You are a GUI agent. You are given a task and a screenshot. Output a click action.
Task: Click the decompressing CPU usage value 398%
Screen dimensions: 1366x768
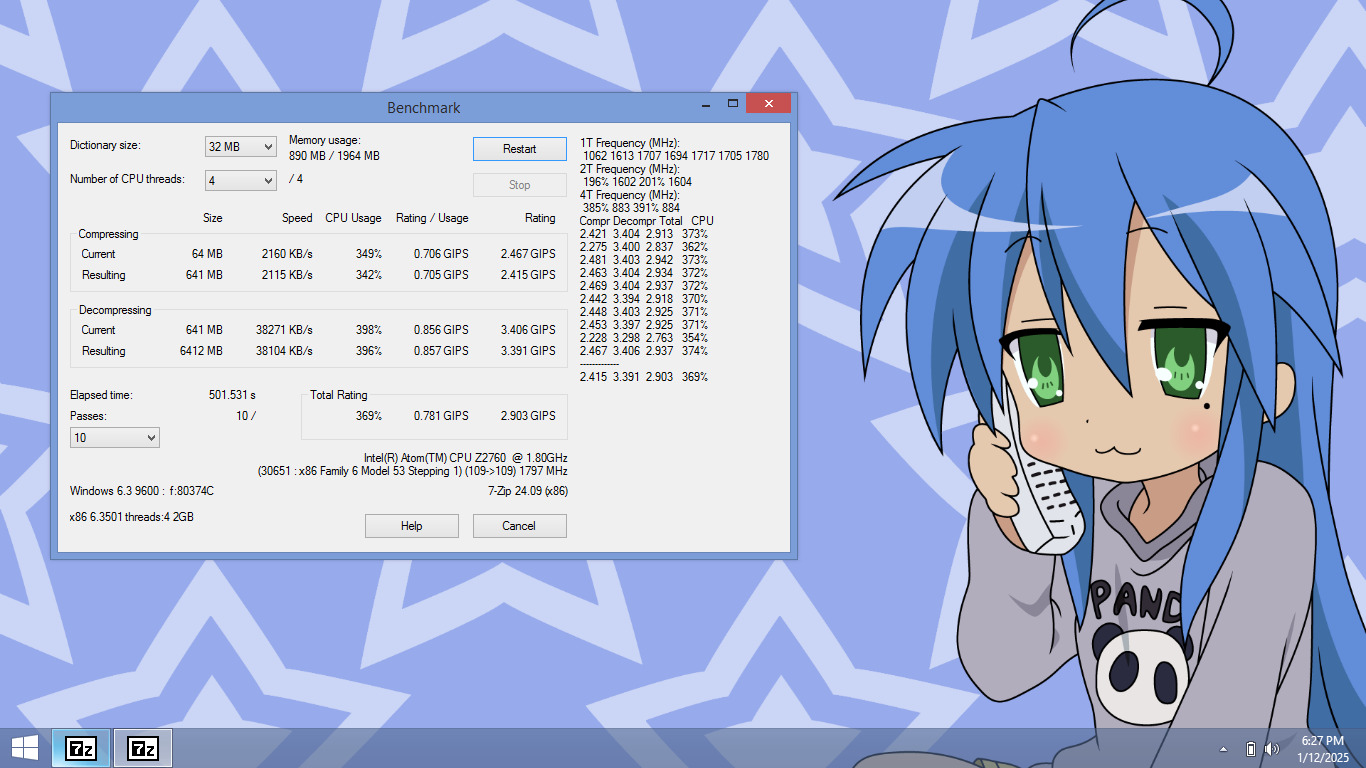[x=368, y=330]
